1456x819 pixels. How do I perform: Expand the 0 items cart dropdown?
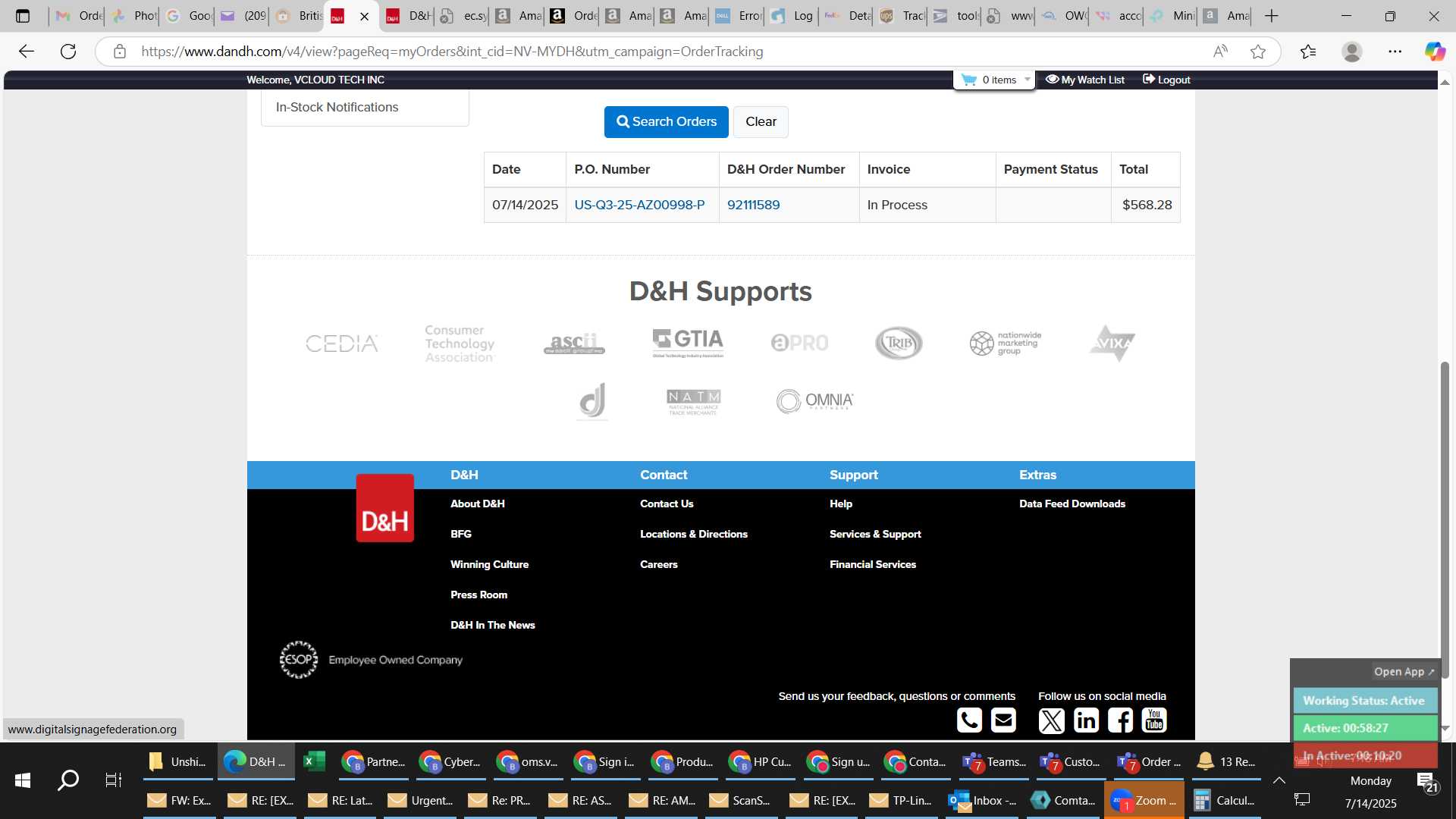point(995,80)
